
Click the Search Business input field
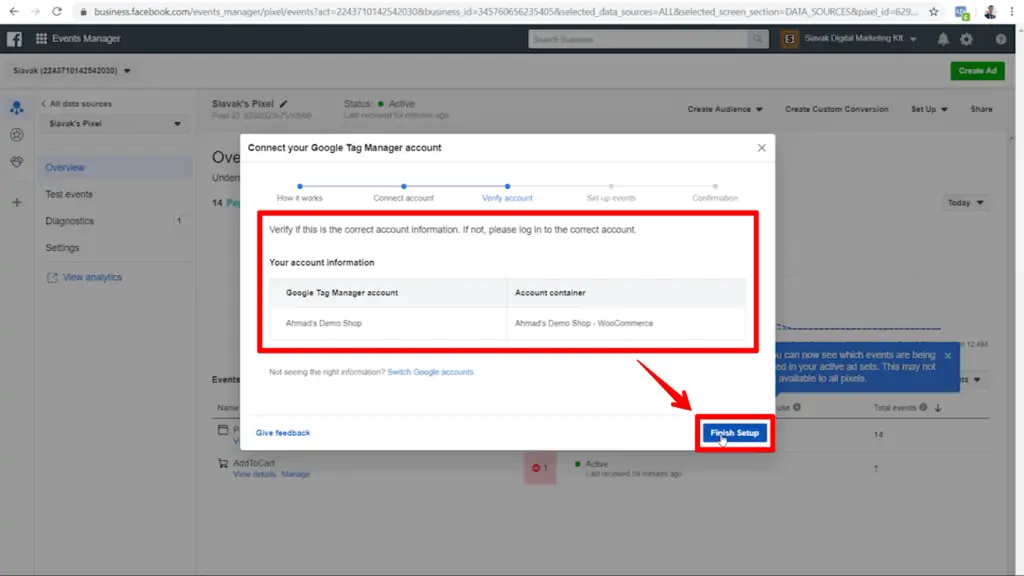click(x=640, y=39)
